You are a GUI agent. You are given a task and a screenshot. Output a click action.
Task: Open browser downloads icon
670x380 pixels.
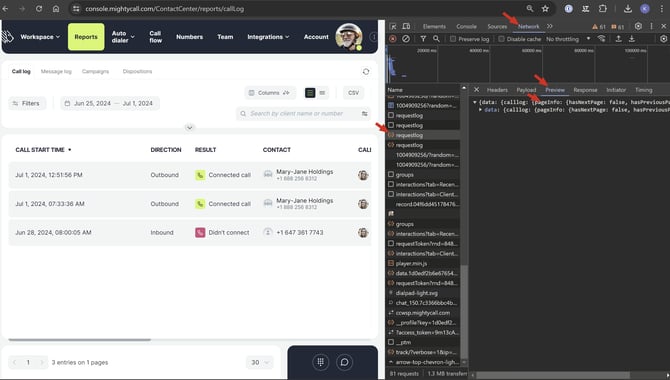coord(628,9)
